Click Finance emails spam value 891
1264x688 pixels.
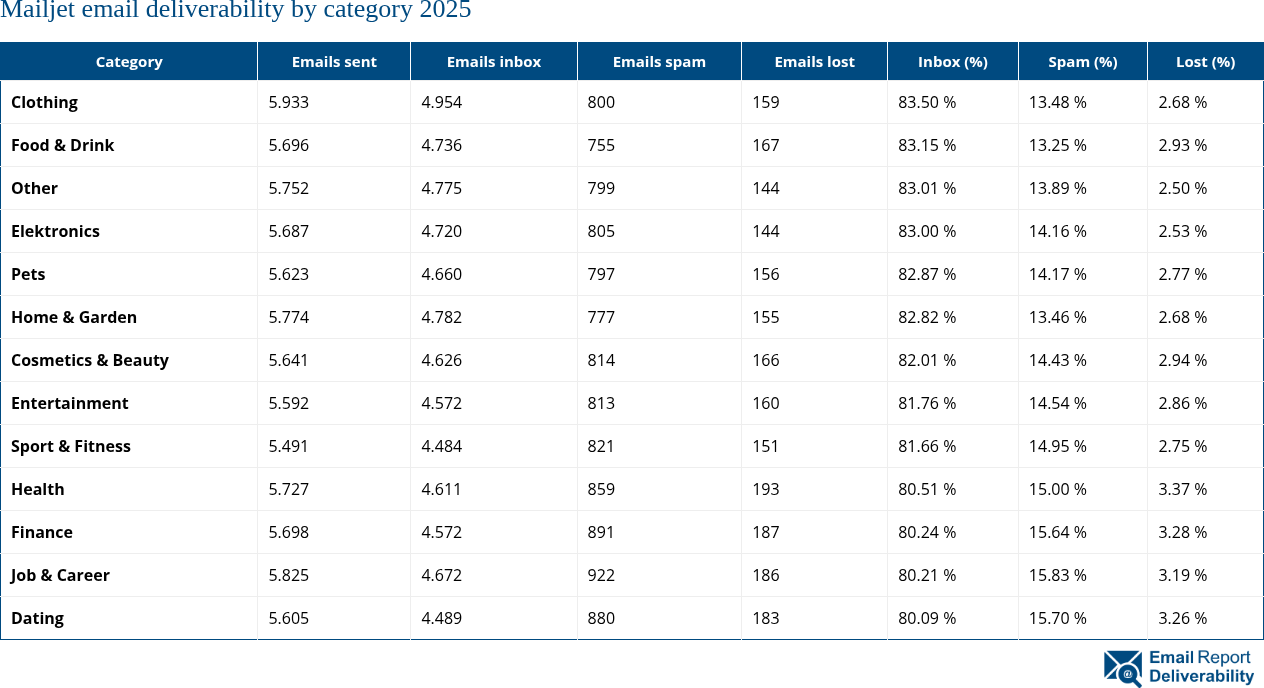[602, 532]
